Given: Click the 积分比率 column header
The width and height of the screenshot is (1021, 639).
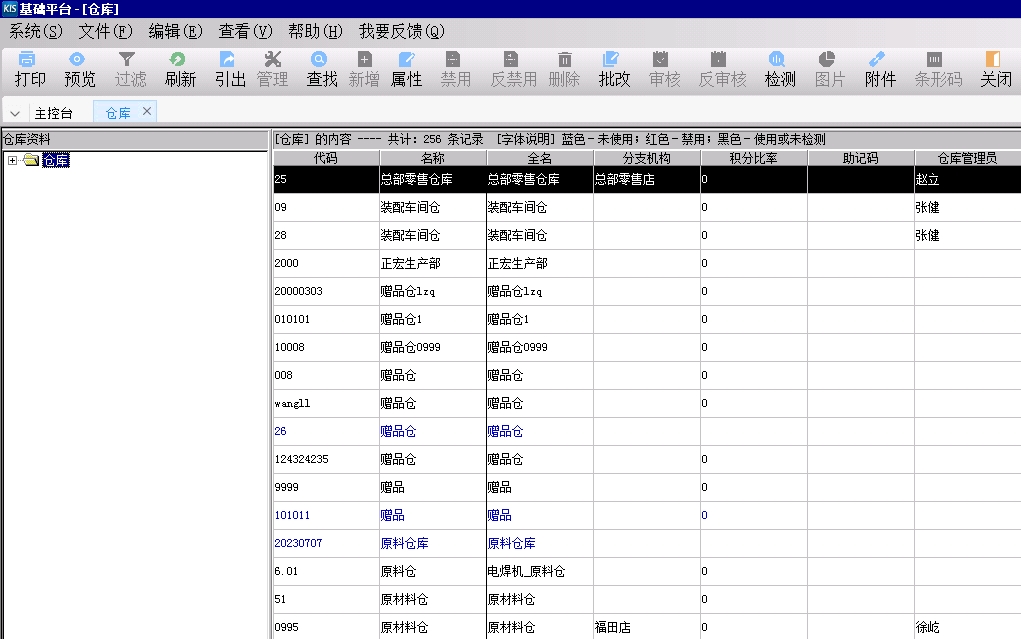Looking at the screenshot, I should click(754, 158).
